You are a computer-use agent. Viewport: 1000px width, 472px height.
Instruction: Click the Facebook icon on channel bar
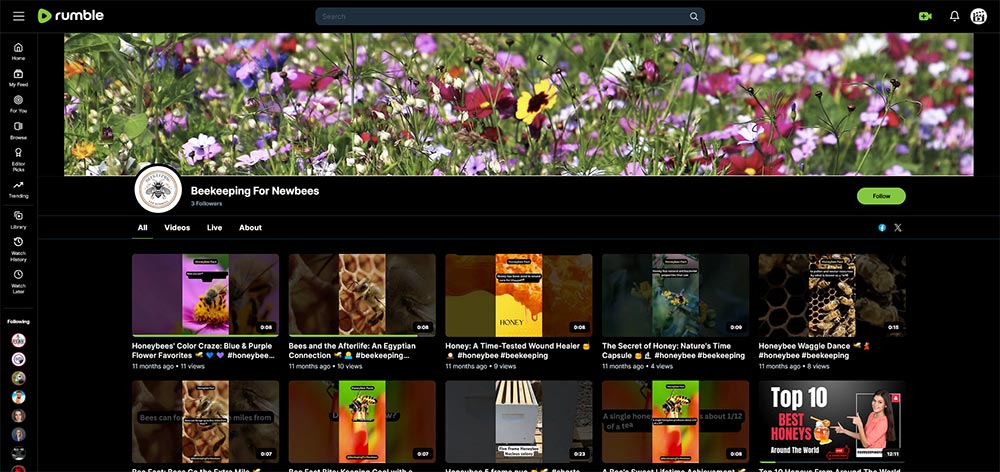pos(882,228)
